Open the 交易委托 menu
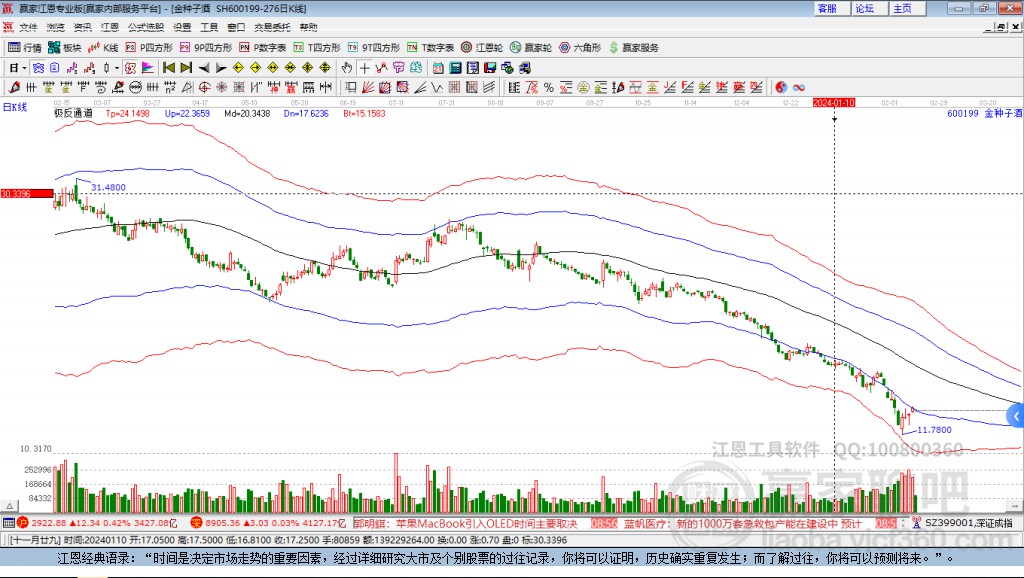This screenshot has width=1024, height=578. [x=273, y=27]
